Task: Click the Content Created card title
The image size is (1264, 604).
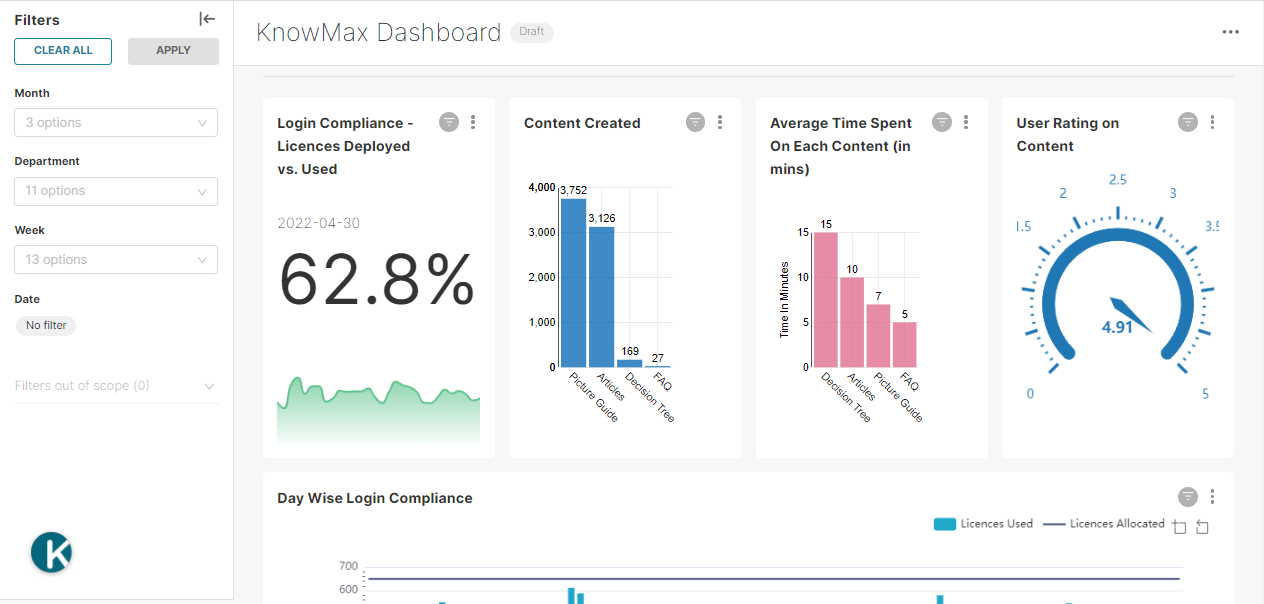Action: click(x=582, y=123)
